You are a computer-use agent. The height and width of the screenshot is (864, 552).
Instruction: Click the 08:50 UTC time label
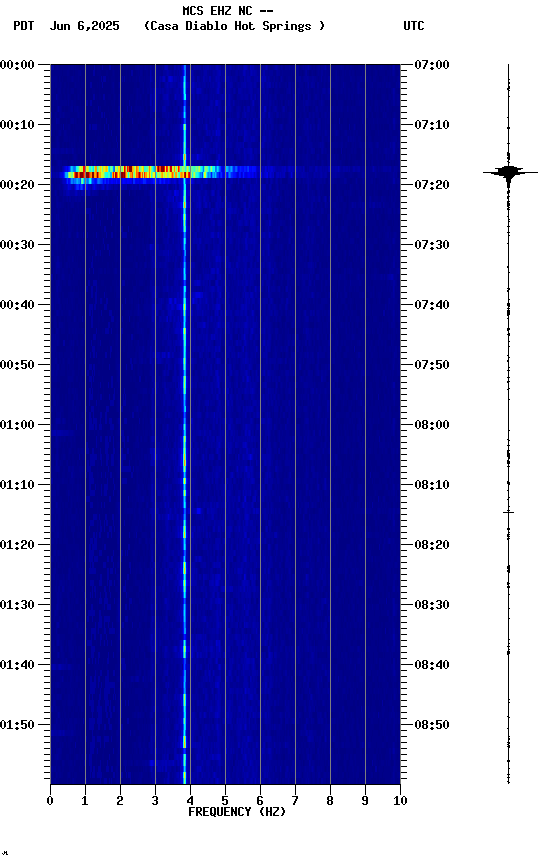(x=432, y=725)
